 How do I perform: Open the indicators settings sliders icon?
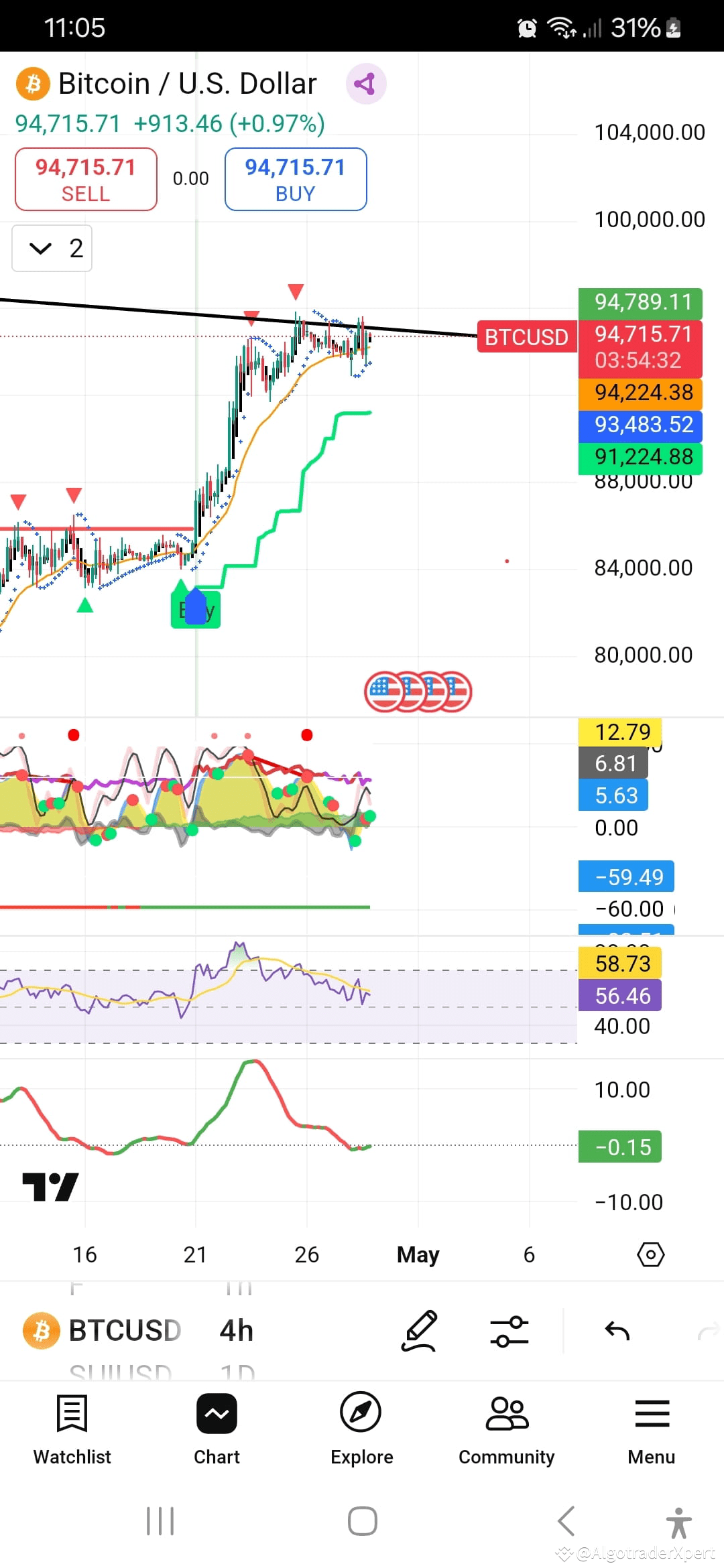coord(509,1331)
